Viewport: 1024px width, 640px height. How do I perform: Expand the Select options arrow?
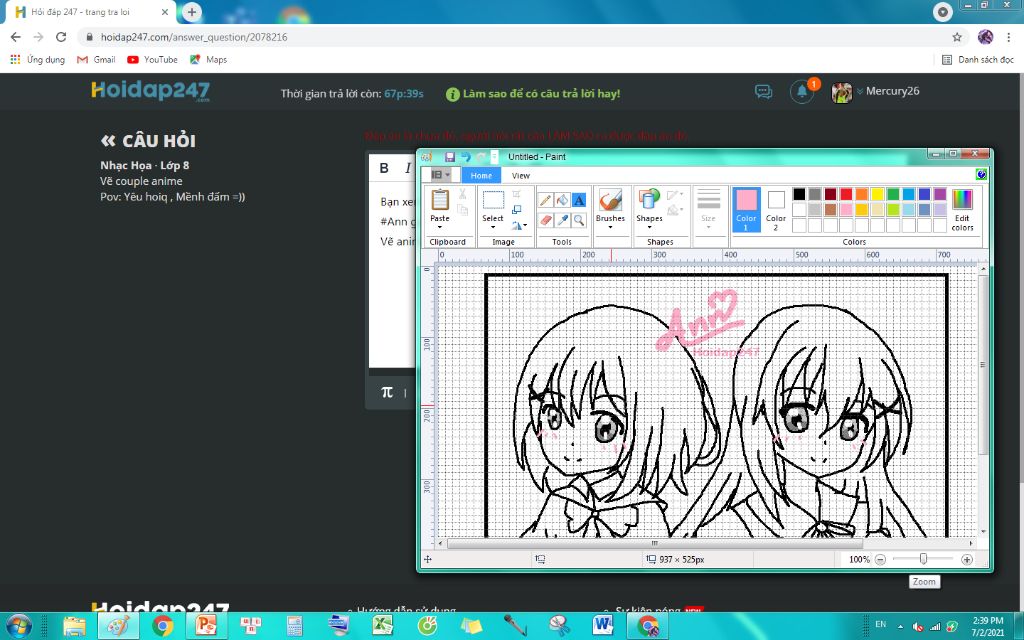(x=493, y=227)
